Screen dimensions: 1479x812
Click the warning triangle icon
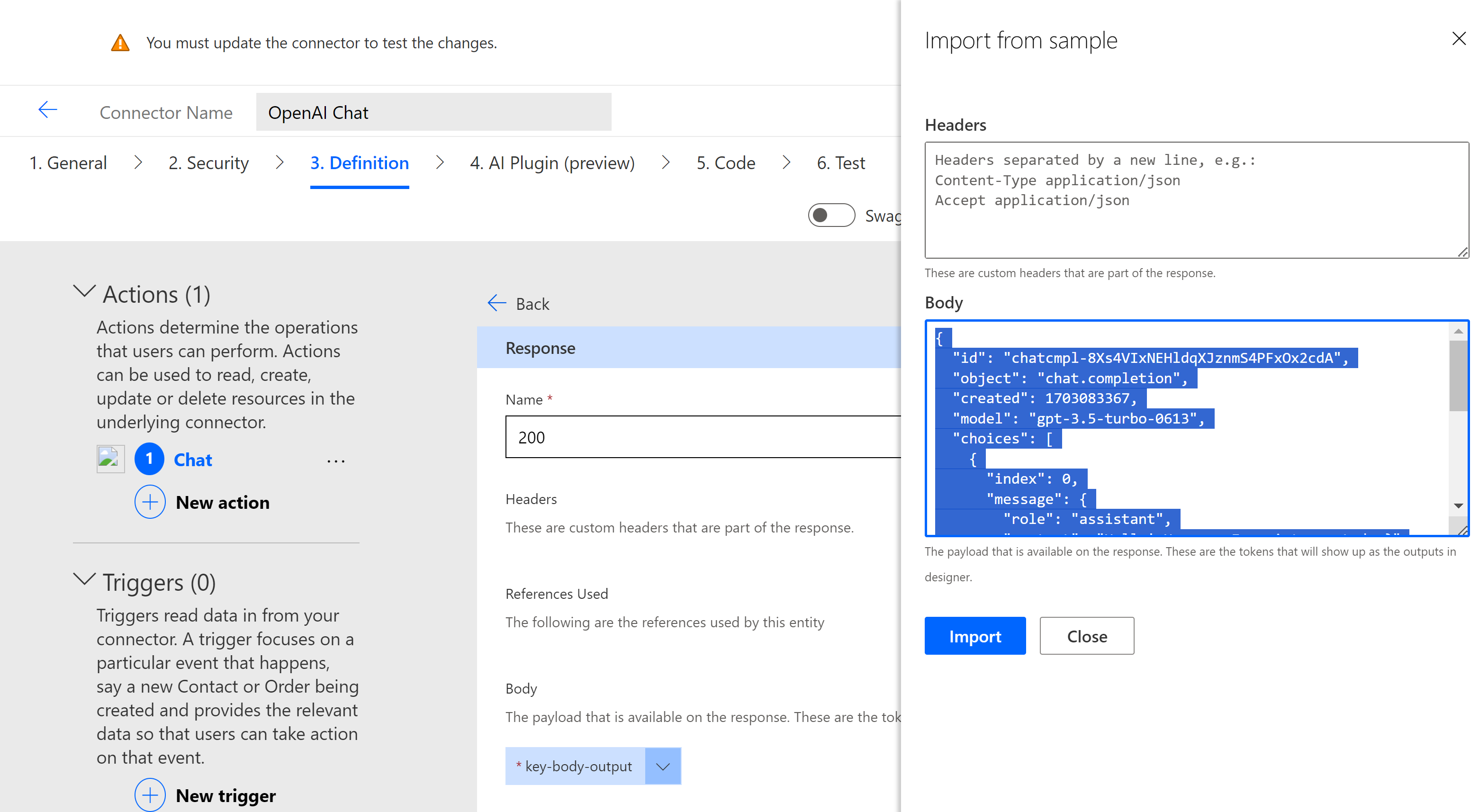120,43
